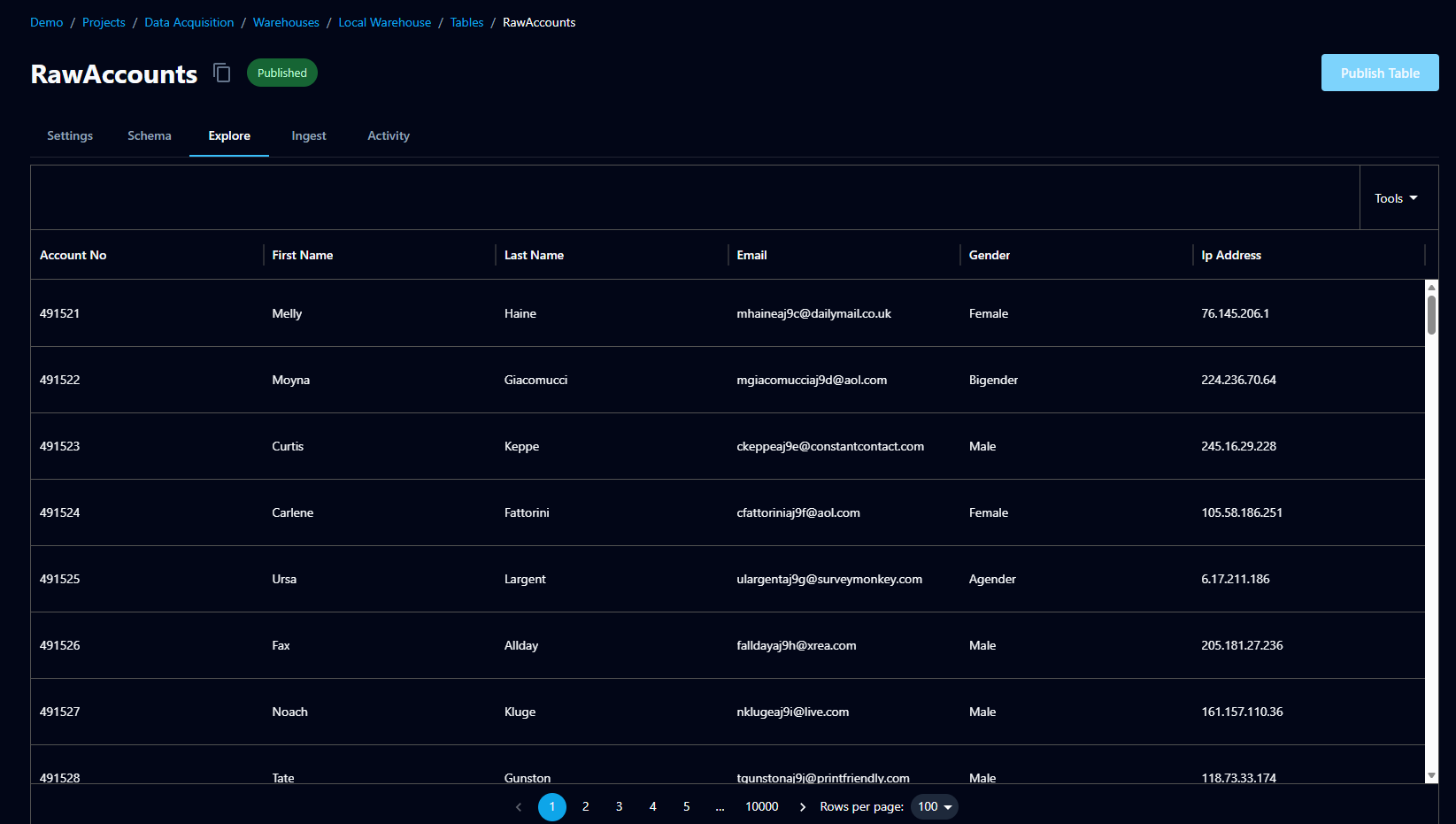Go to the next page arrow
Screen dimensions: 1456x824
tap(803, 807)
